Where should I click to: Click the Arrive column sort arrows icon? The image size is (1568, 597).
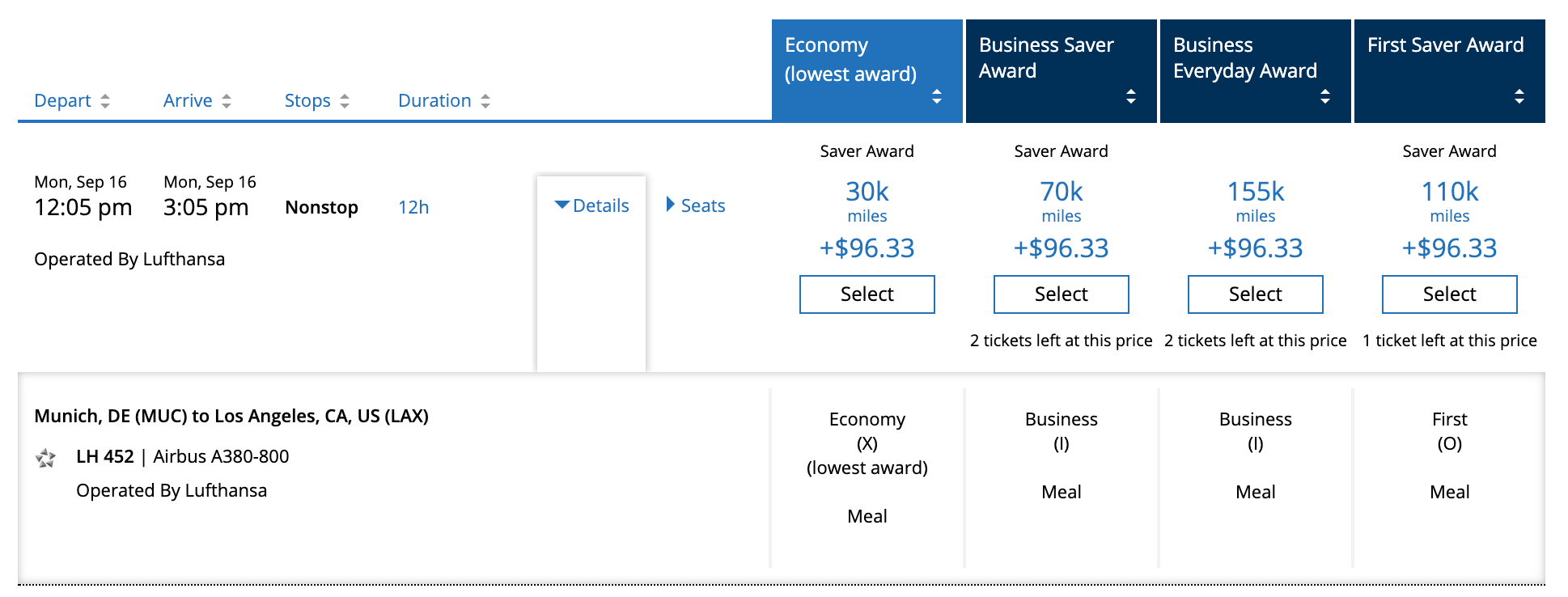point(227,101)
